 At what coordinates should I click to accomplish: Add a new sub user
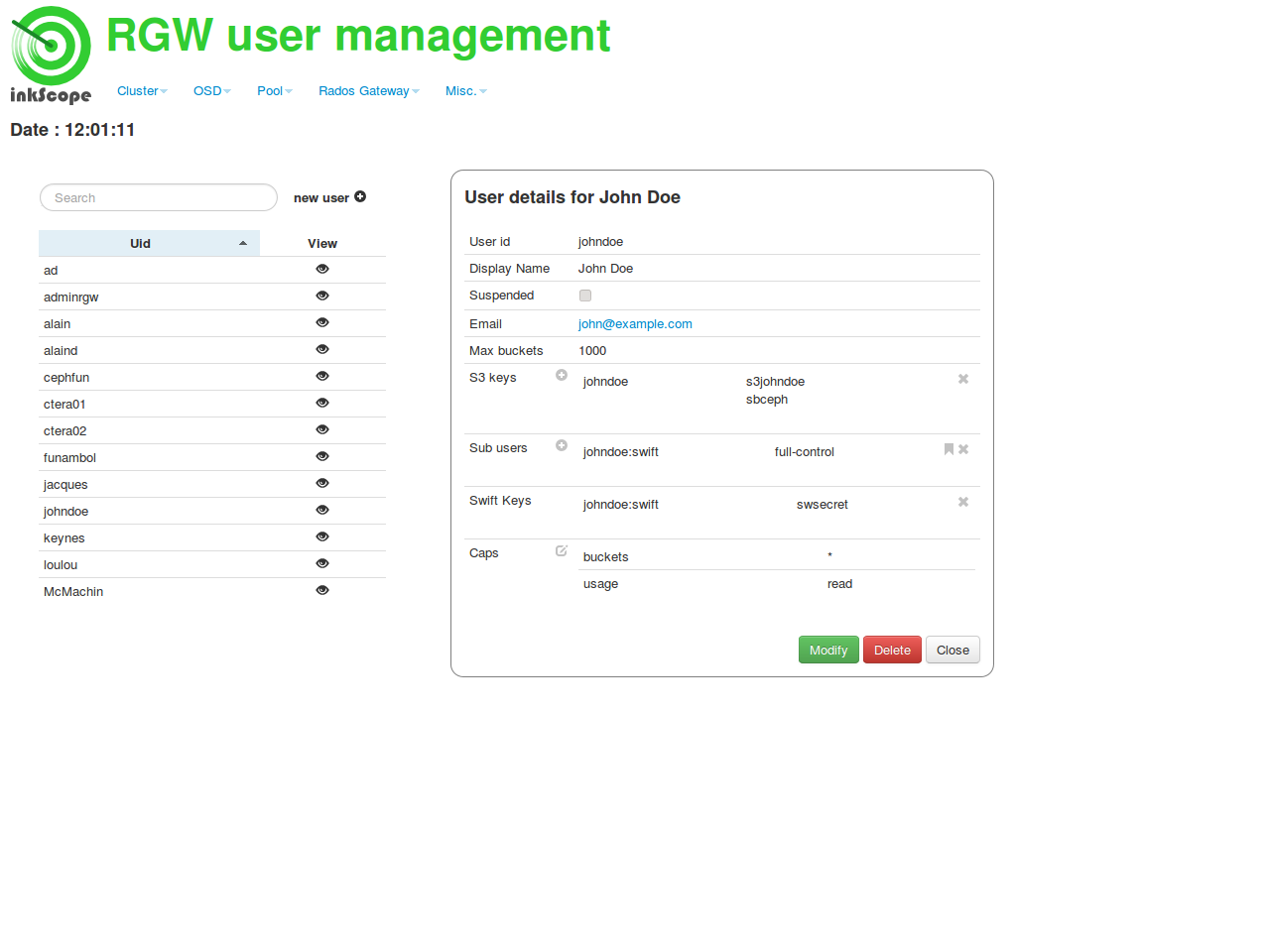(x=562, y=445)
